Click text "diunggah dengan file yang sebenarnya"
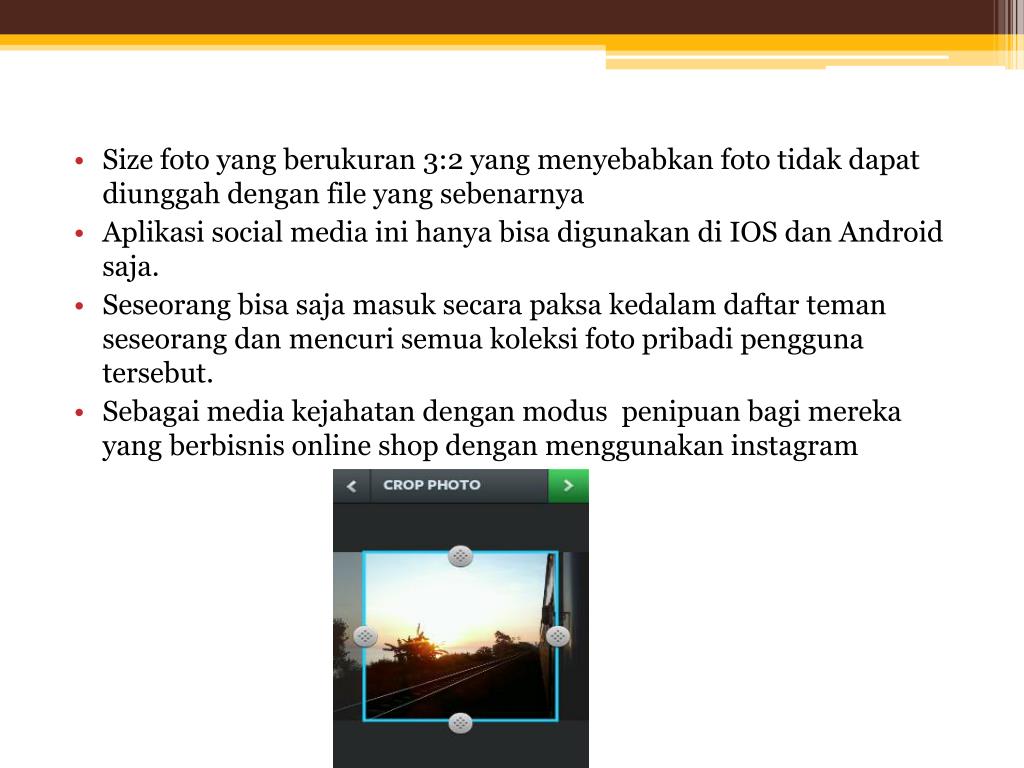1024x768 pixels. pos(343,195)
